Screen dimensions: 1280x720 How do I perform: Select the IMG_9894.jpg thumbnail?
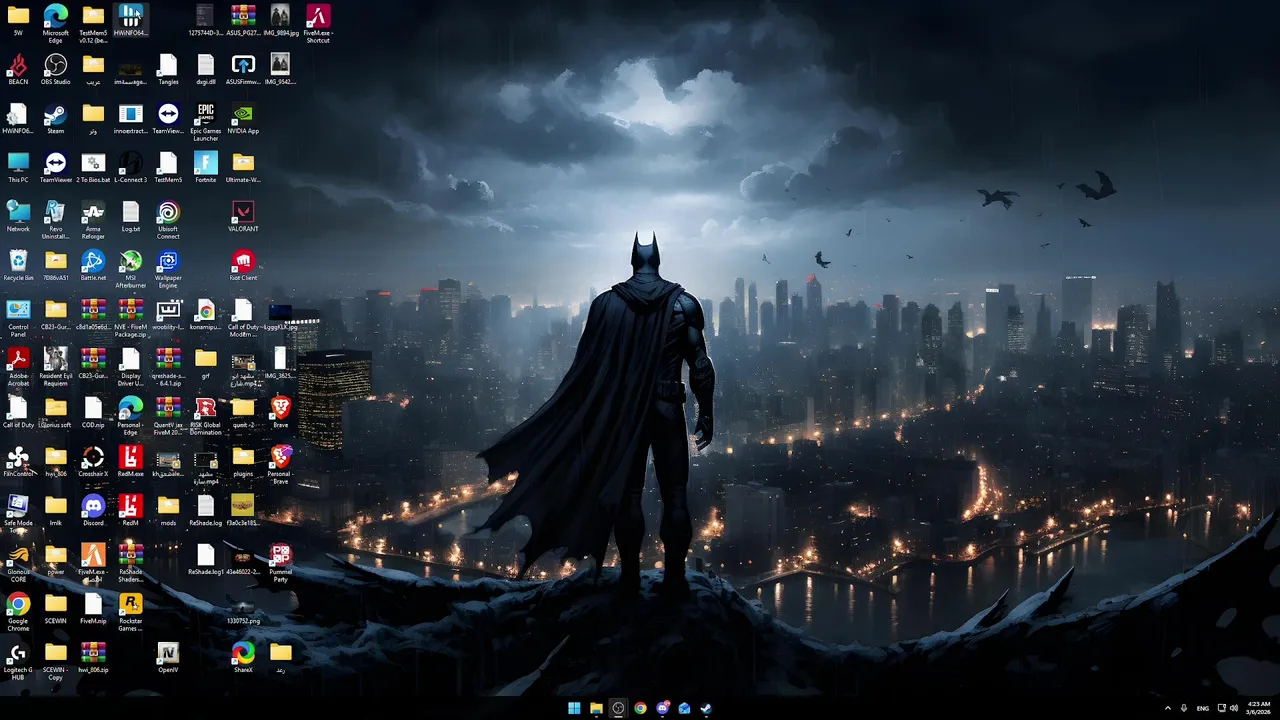[x=281, y=22]
